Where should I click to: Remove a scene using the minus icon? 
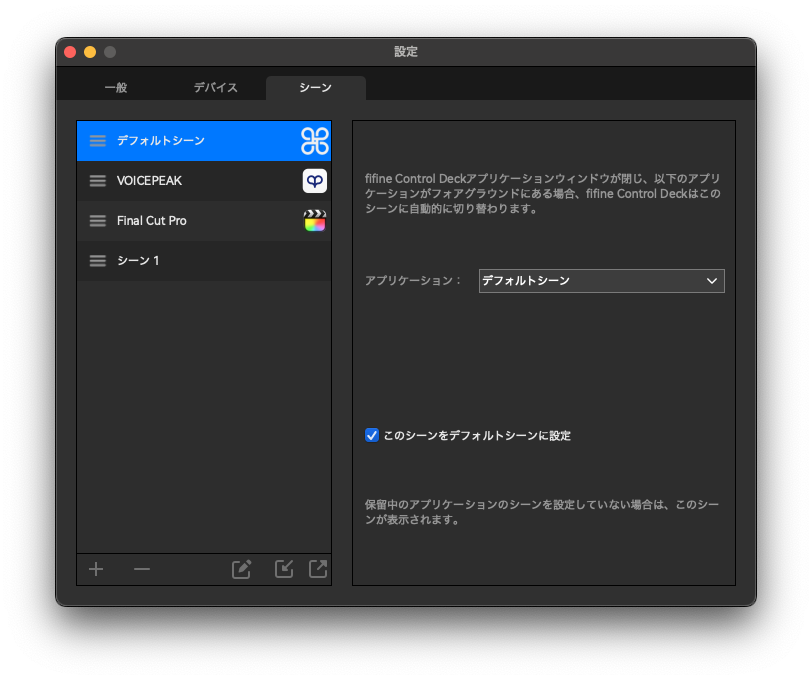141,569
